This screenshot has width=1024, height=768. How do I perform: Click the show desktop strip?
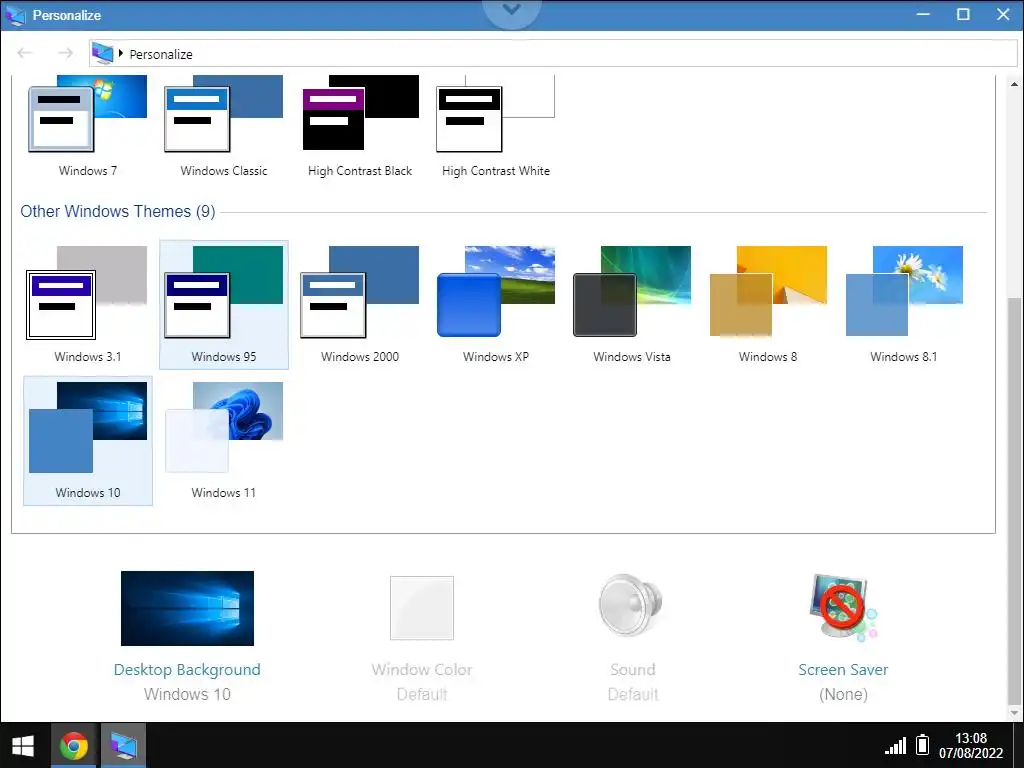(1018, 746)
